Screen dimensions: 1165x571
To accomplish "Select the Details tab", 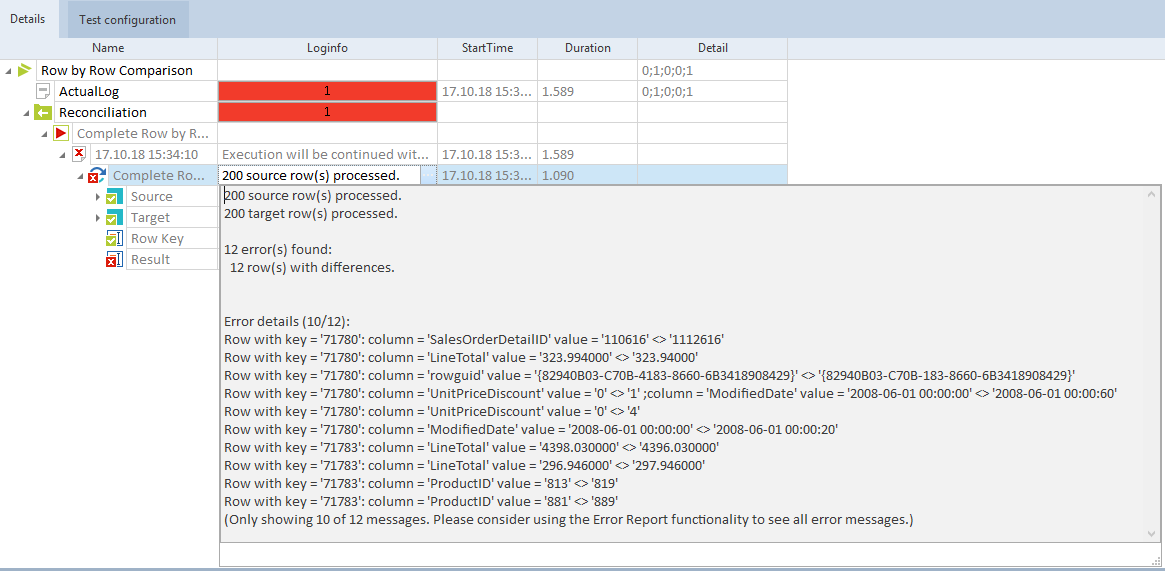I will coord(28,19).
